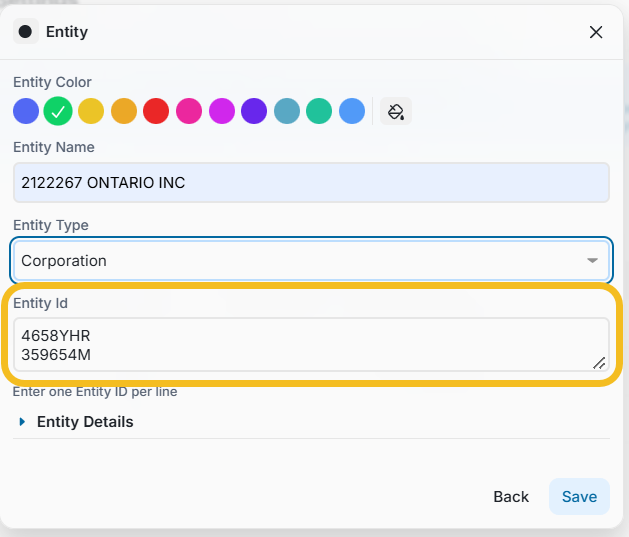This screenshot has width=629, height=537.
Task: Select the indigo blue entity color
Action: click(26, 111)
